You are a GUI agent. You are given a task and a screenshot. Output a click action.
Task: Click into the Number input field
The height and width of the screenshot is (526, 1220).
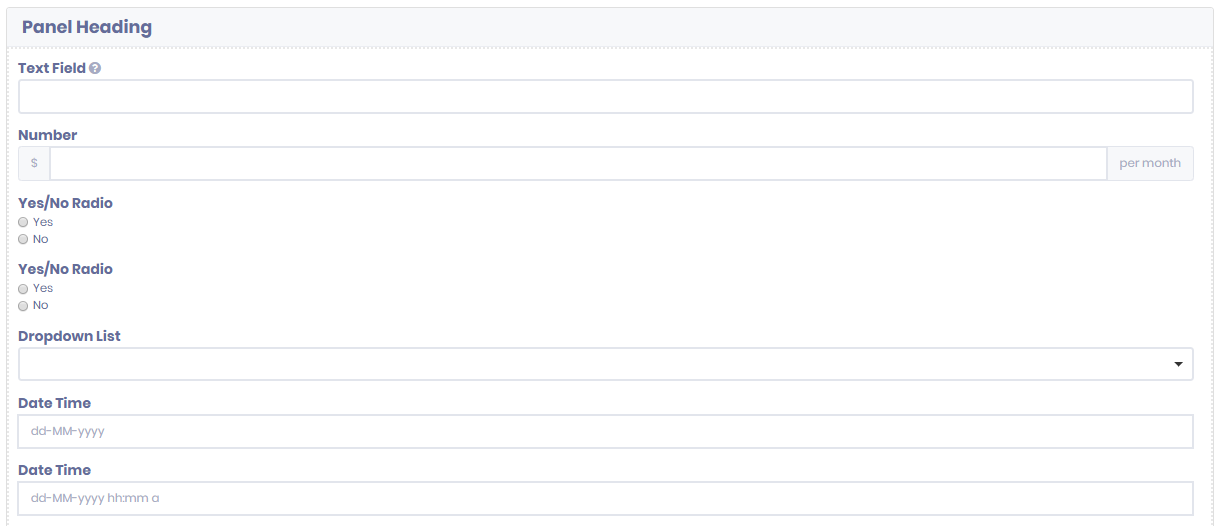578,164
